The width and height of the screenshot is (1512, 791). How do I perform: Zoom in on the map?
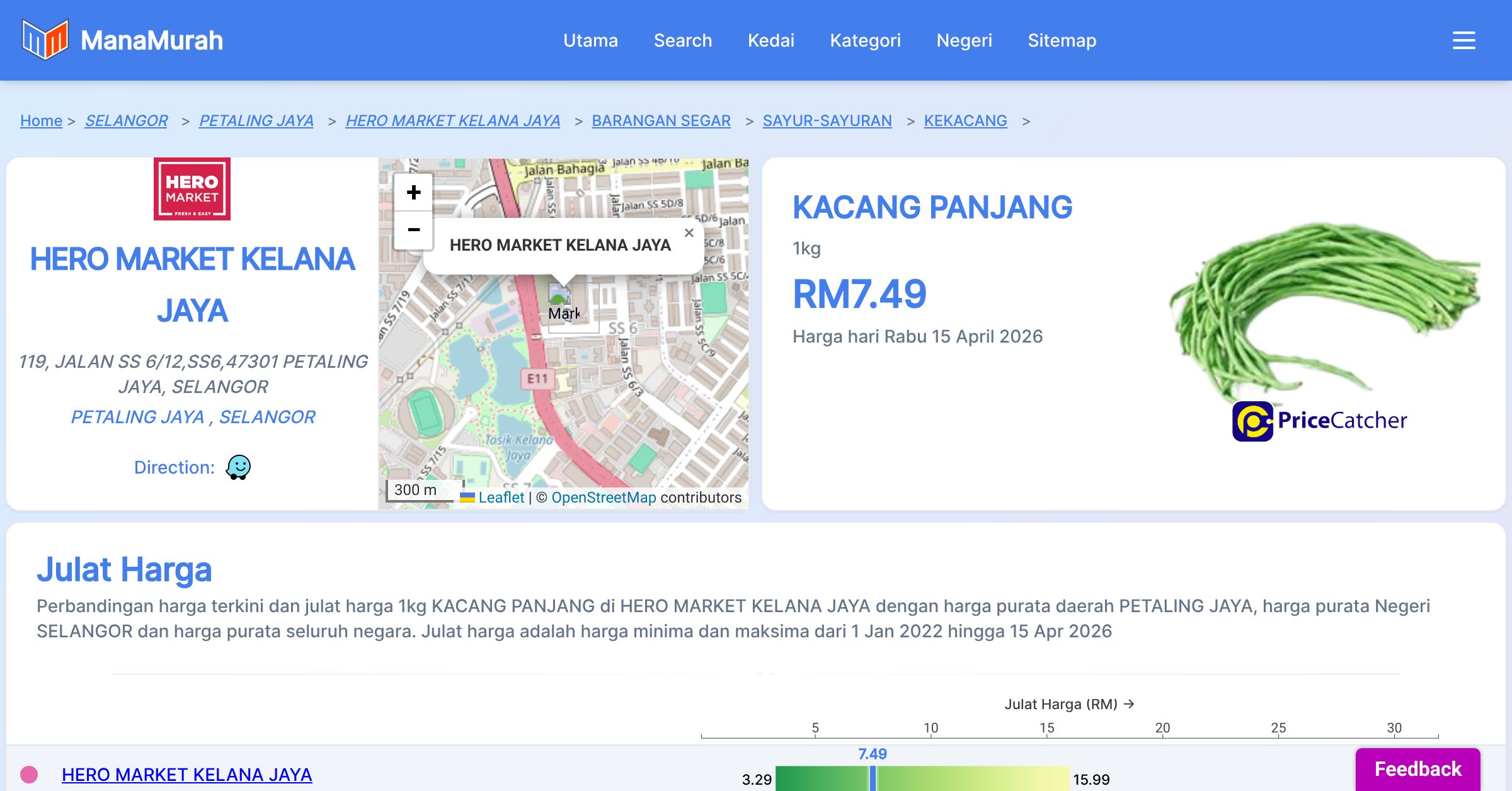click(x=413, y=192)
